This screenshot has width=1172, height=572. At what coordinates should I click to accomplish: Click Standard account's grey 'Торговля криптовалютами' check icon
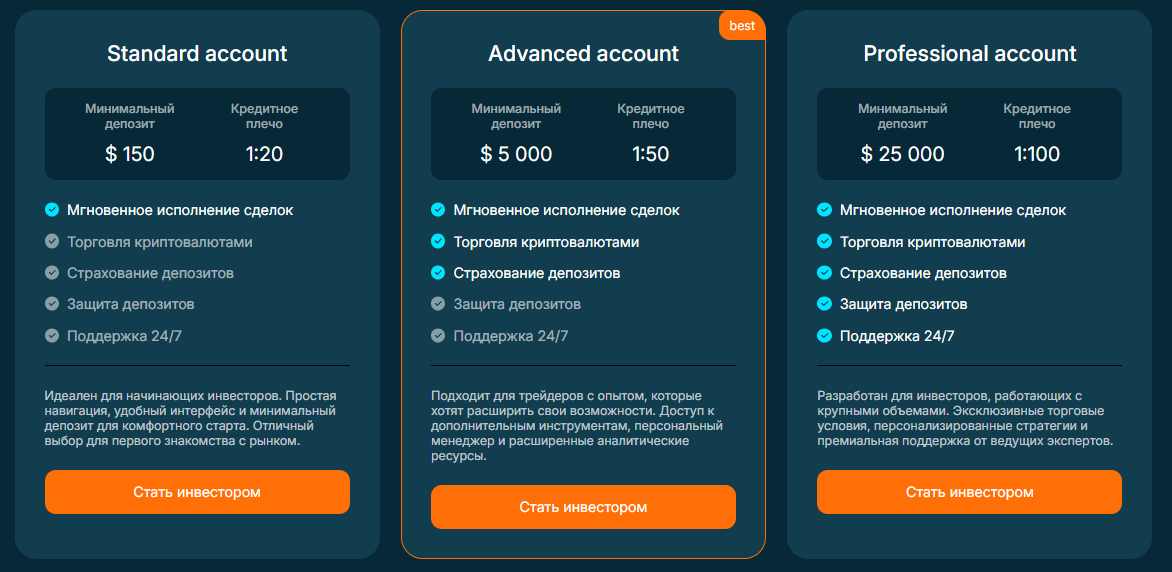click(x=52, y=242)
